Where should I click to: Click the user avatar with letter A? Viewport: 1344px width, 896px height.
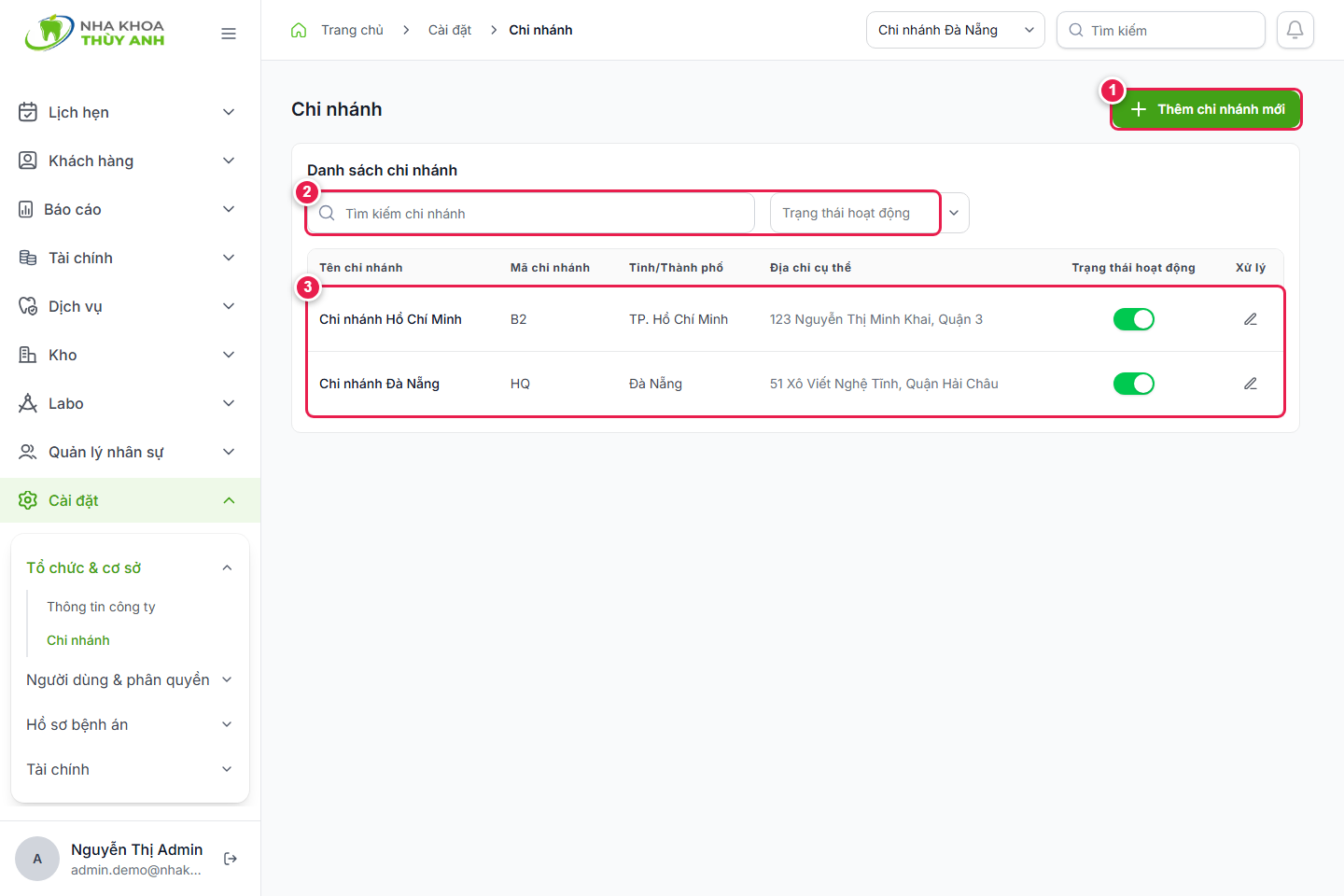37,859
